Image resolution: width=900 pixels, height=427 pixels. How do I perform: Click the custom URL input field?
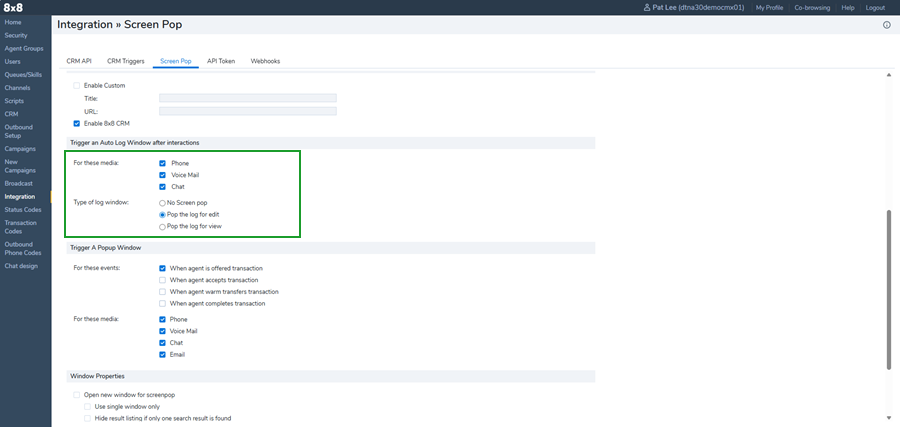click(x=247, y=110)
